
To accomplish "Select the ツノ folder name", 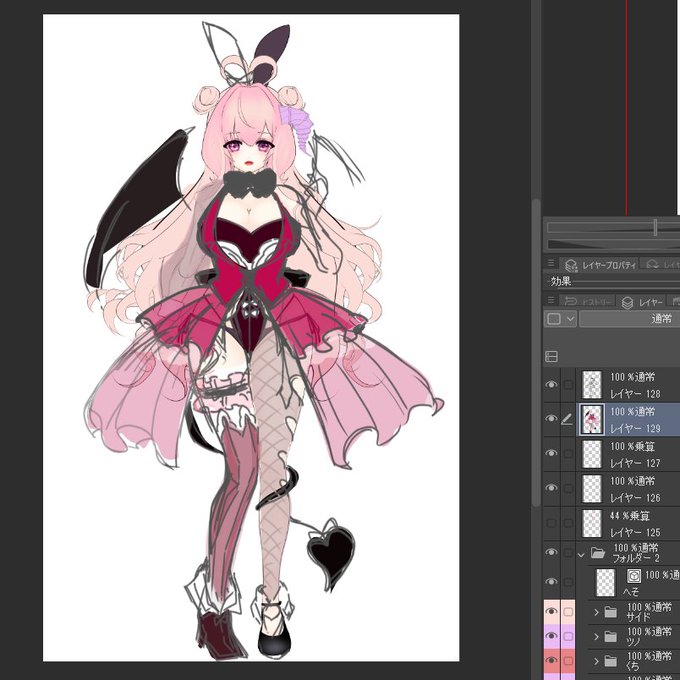I will click(634, 641).
